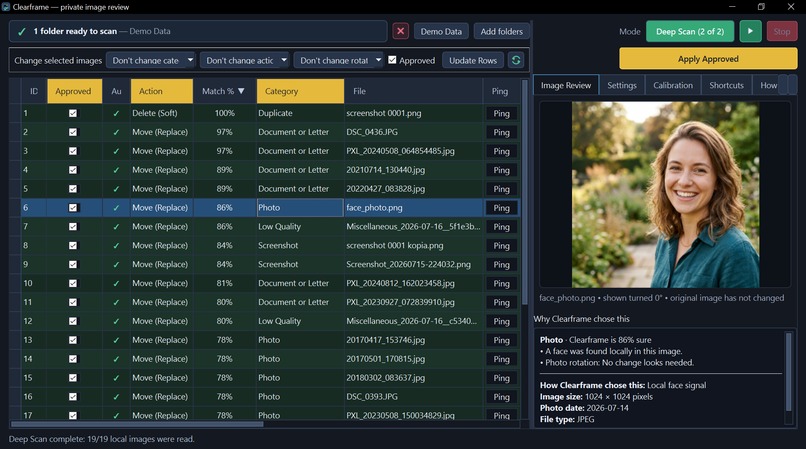Click the refresh rows icon

[x=516, y=60]
